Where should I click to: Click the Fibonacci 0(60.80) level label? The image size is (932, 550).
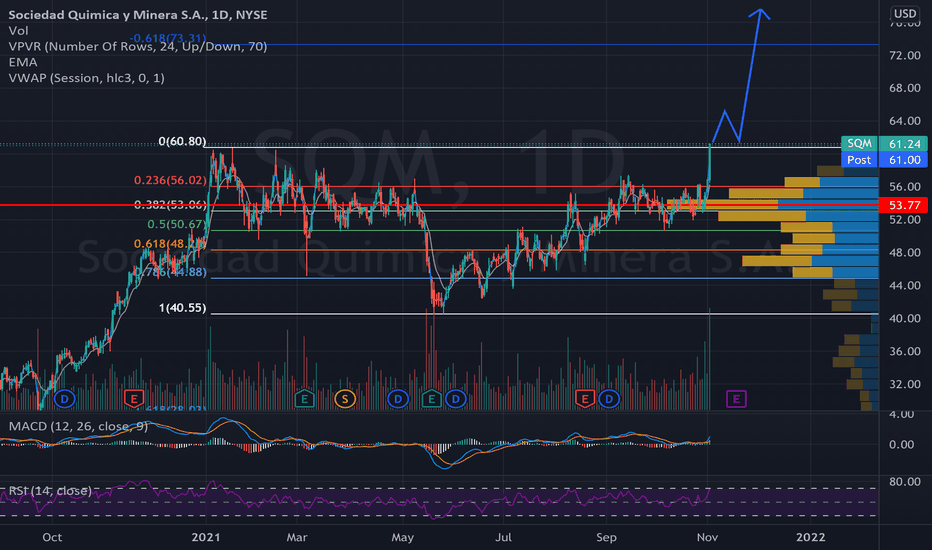pos(182,141)
